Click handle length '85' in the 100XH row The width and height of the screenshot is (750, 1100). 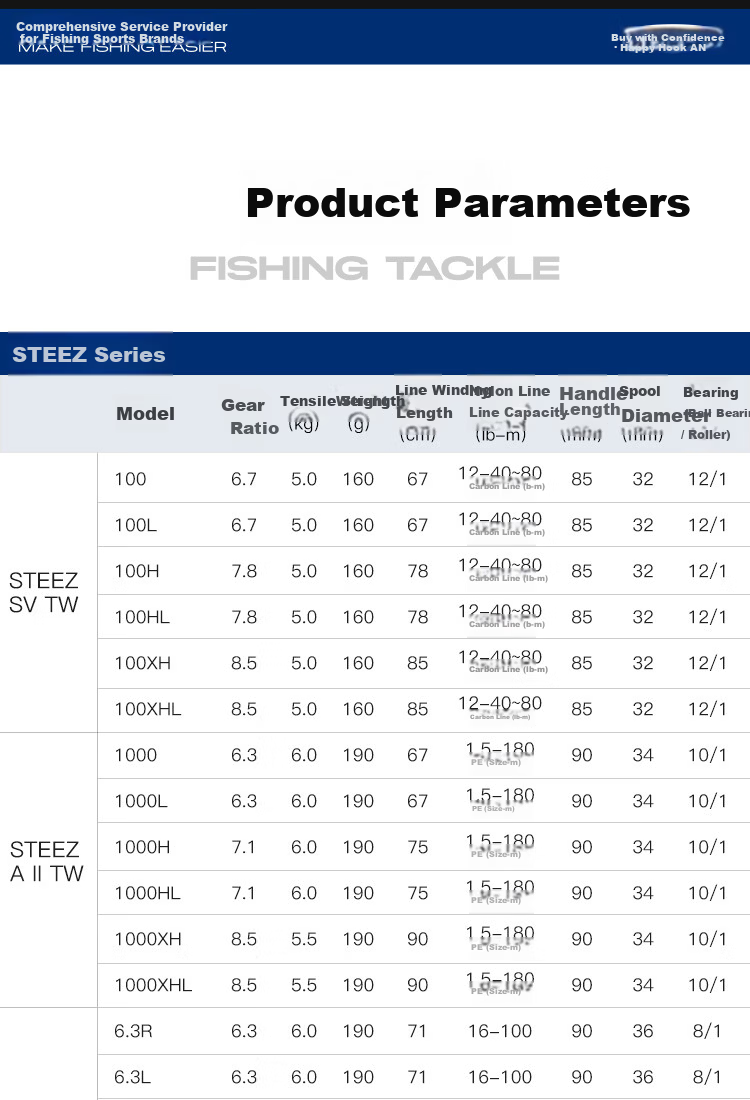click(x=582, y=663)
